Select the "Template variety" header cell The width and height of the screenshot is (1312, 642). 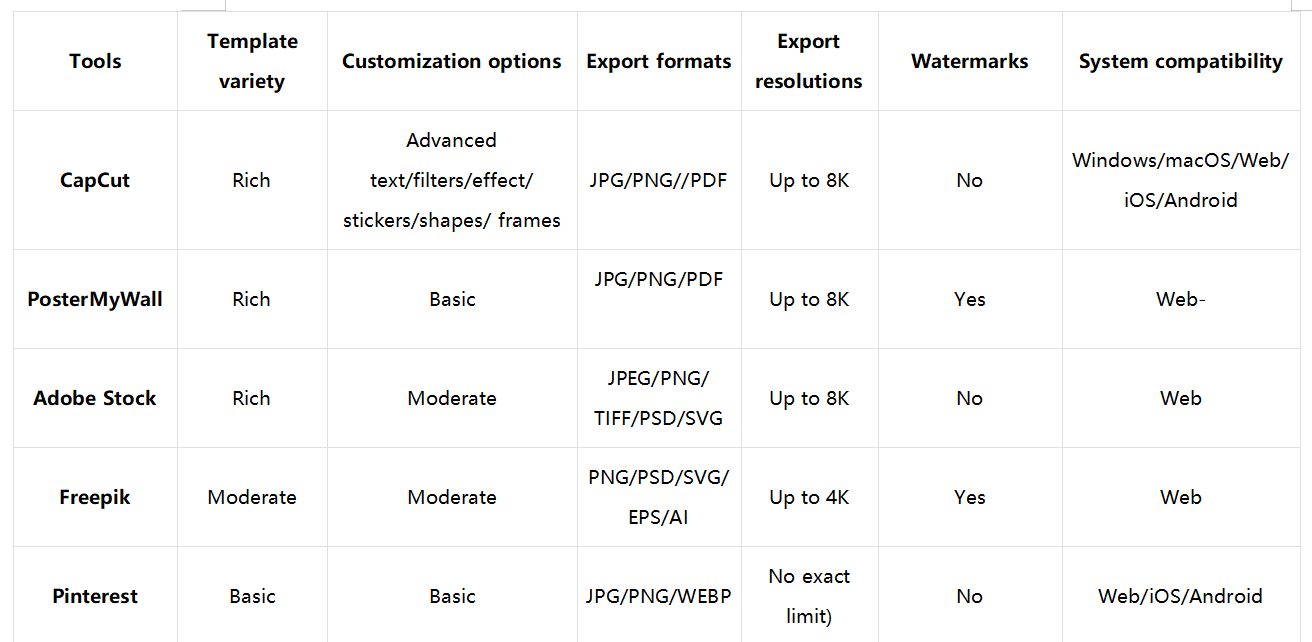[x=252, y=61]
